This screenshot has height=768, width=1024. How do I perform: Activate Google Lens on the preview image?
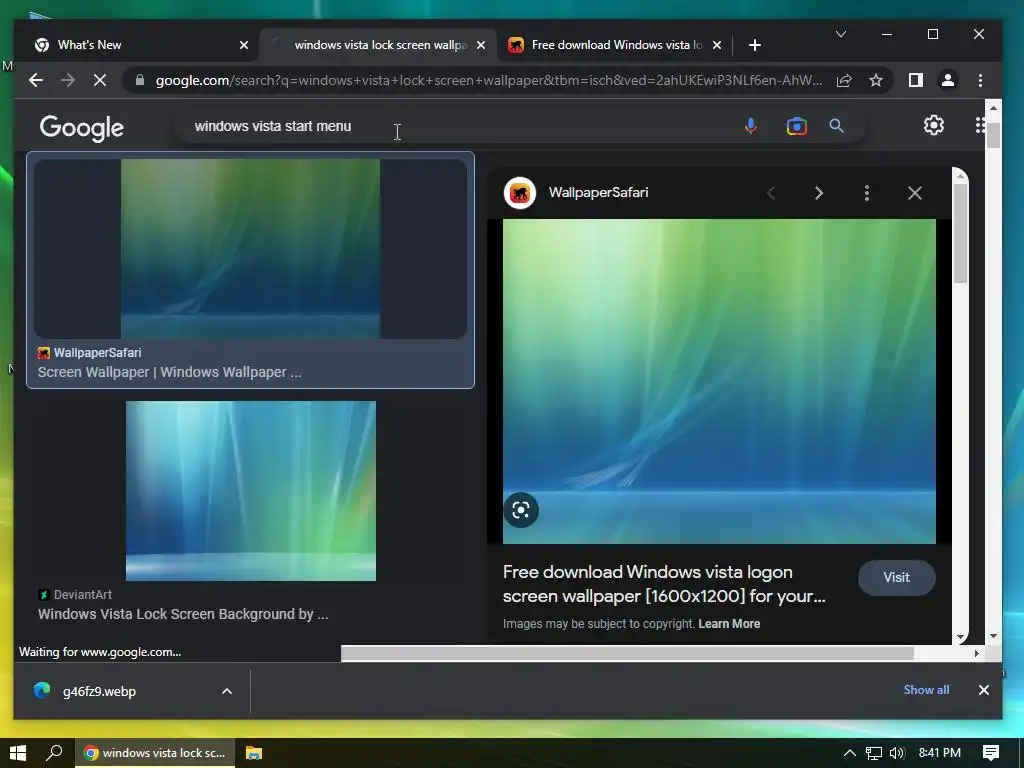pyautogui.click(x=521, y=510)
